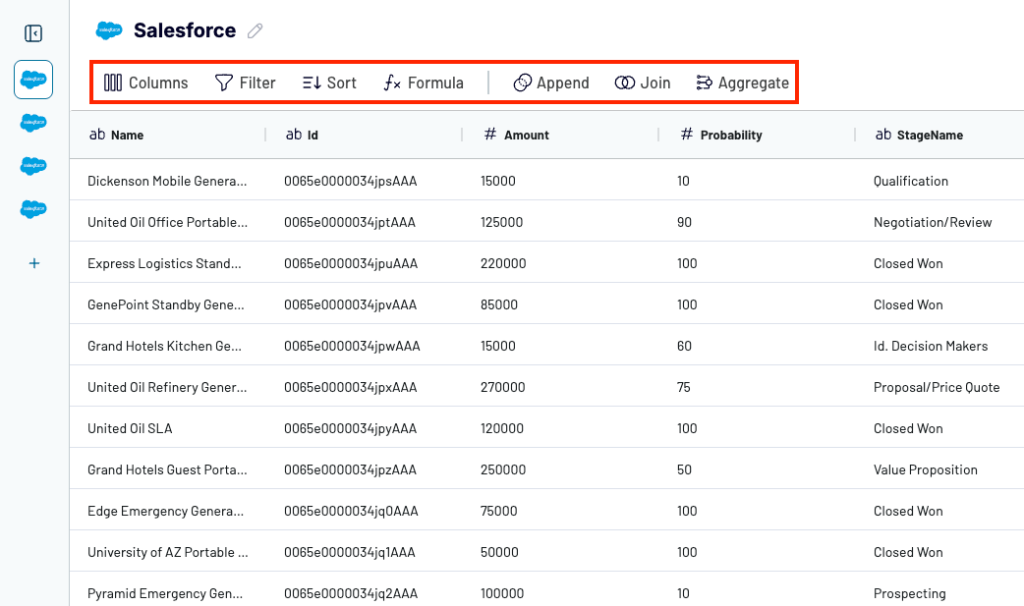Screen dimensions: 1024x606
Task: Select the Pyramid Emergency Gen... cell
Action: pos(165,593)
